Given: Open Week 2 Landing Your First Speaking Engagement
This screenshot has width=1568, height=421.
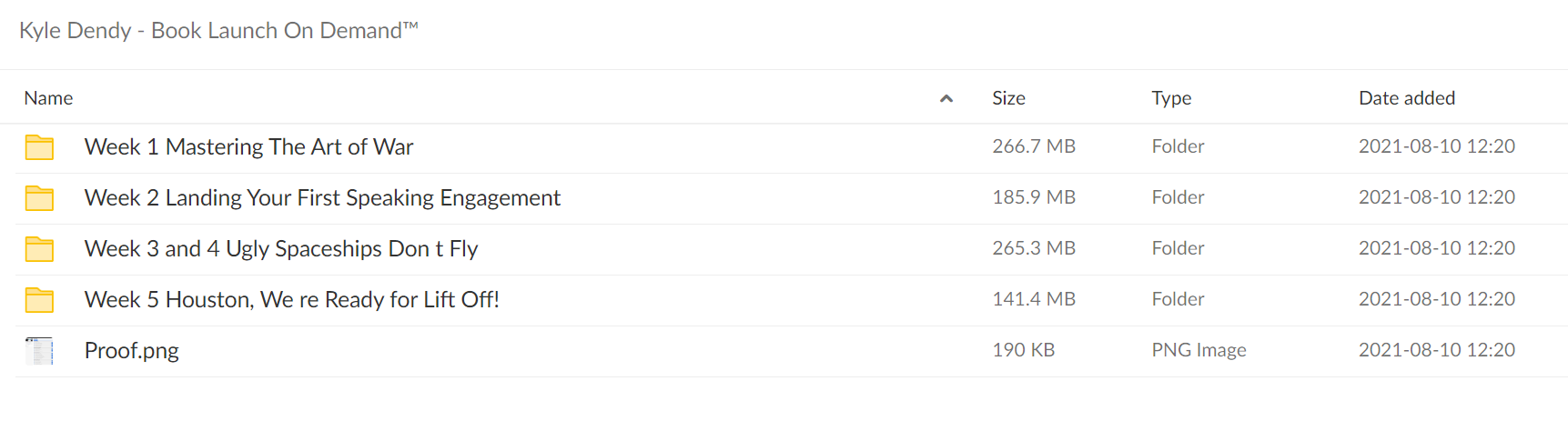Looking at the screenshot, I should [x=322, y=198].
